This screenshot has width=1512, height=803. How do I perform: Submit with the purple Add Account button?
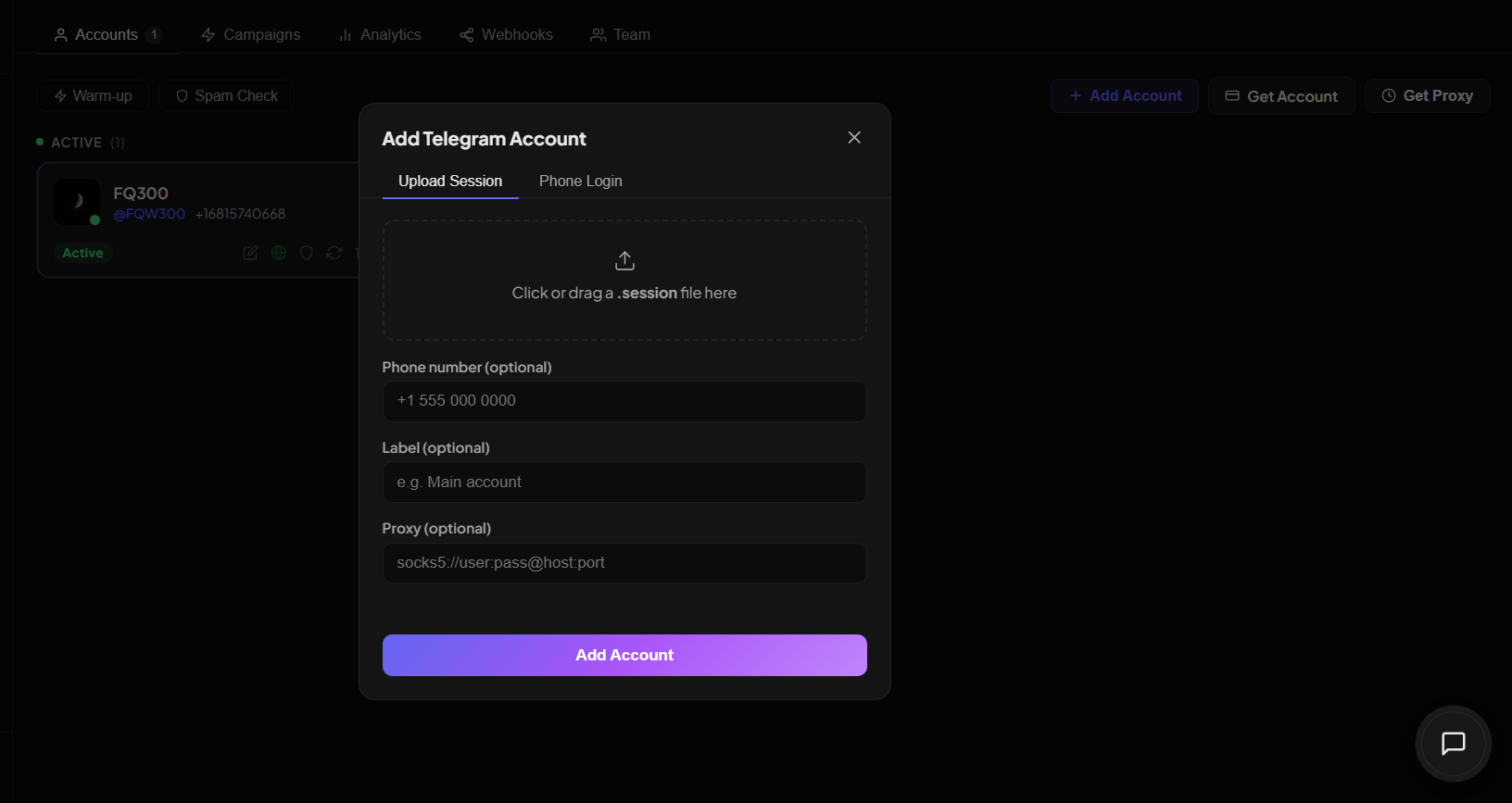coord(624,655)
